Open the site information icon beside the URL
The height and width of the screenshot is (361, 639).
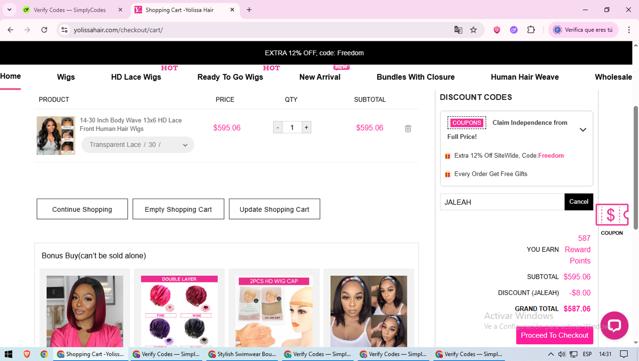point(64,30)
